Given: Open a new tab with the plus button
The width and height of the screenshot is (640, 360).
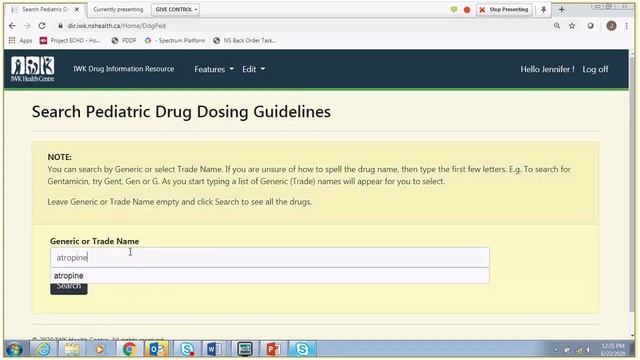Looking at the screenshot, I should [562, 9].
